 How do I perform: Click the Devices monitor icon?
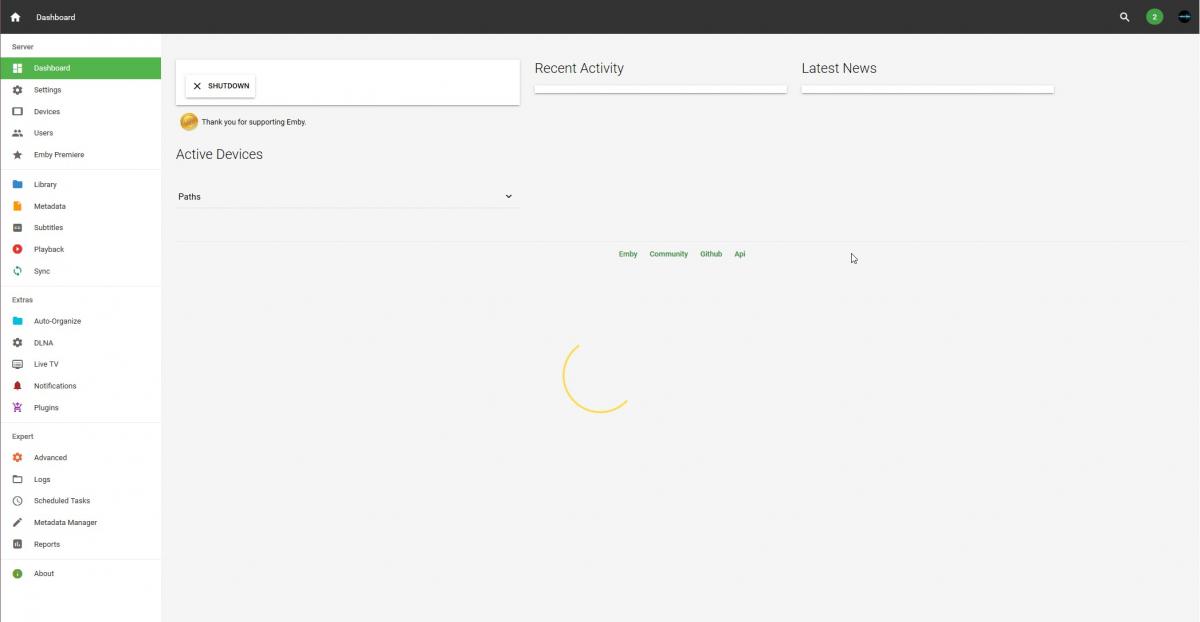coord(17,112)
